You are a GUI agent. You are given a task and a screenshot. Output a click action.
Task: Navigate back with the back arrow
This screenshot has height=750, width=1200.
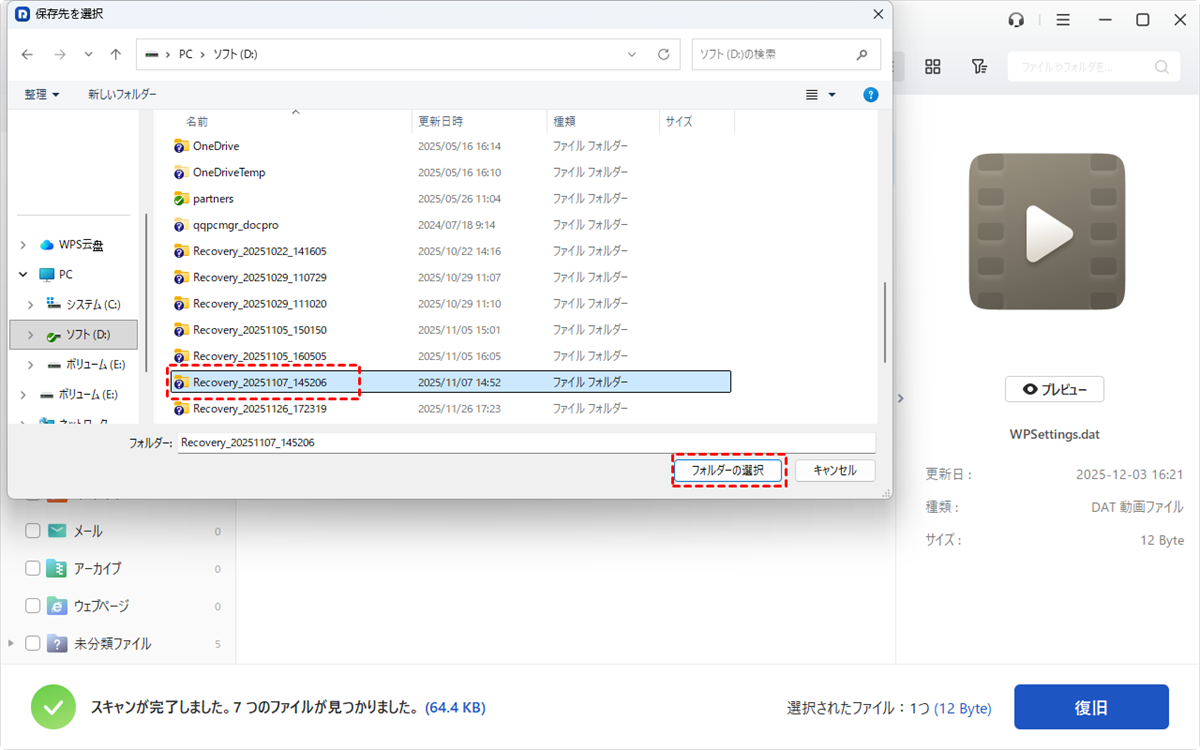tap(27, 54)
